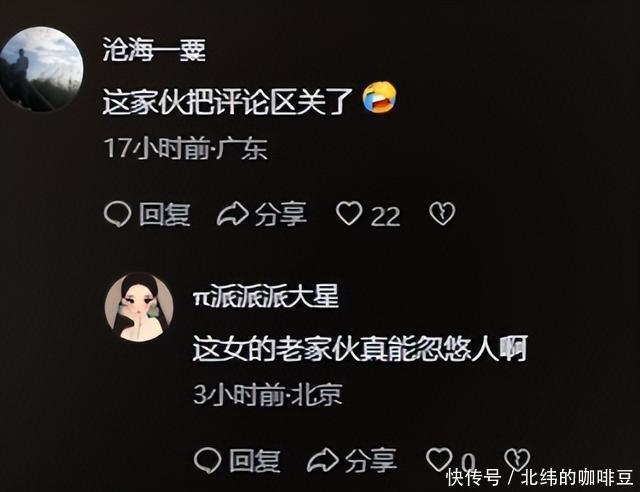Click share arrow icon under first comment
The image size is (640, 492).
[x=232, y=214]
